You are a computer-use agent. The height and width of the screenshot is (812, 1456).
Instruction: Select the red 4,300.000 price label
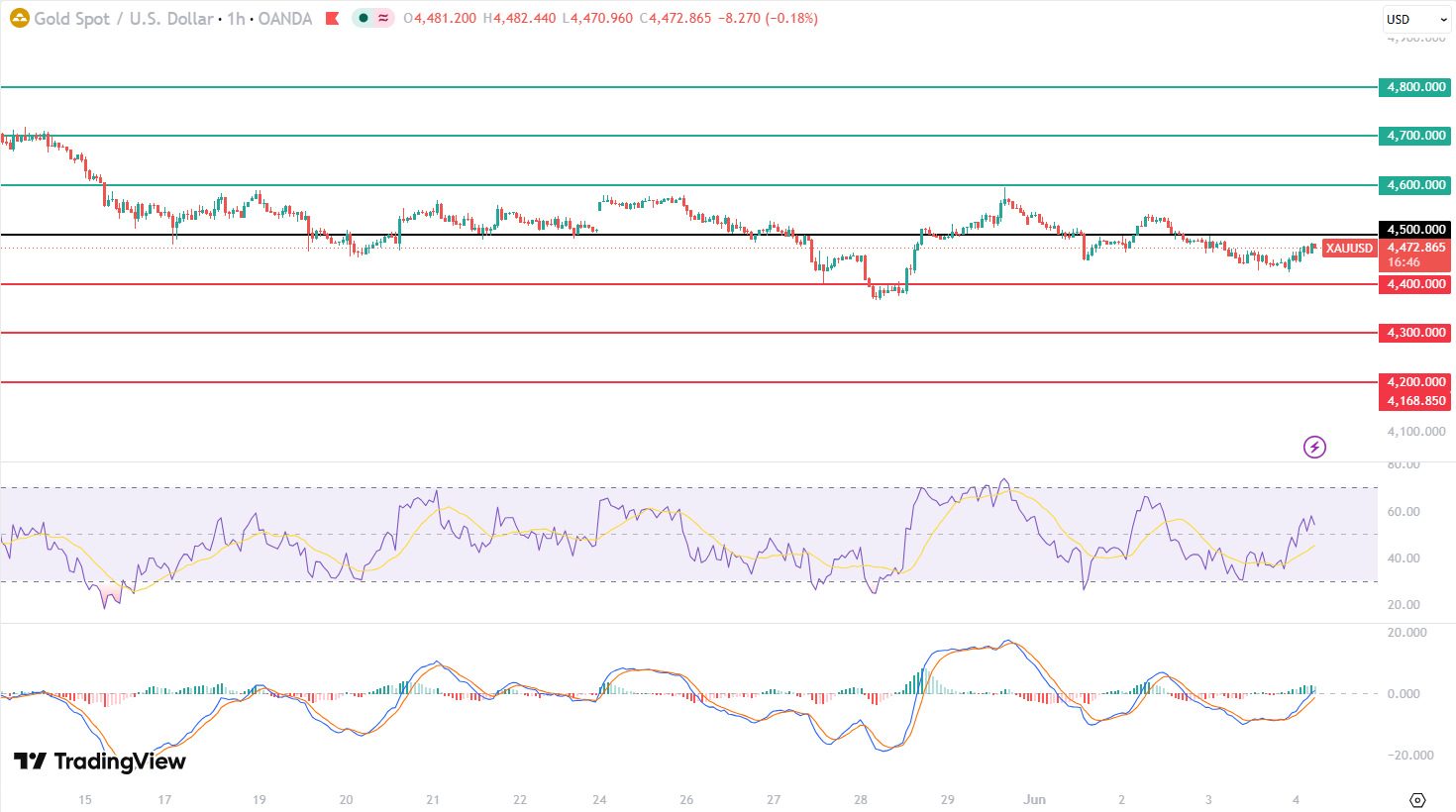(1415, 333)
